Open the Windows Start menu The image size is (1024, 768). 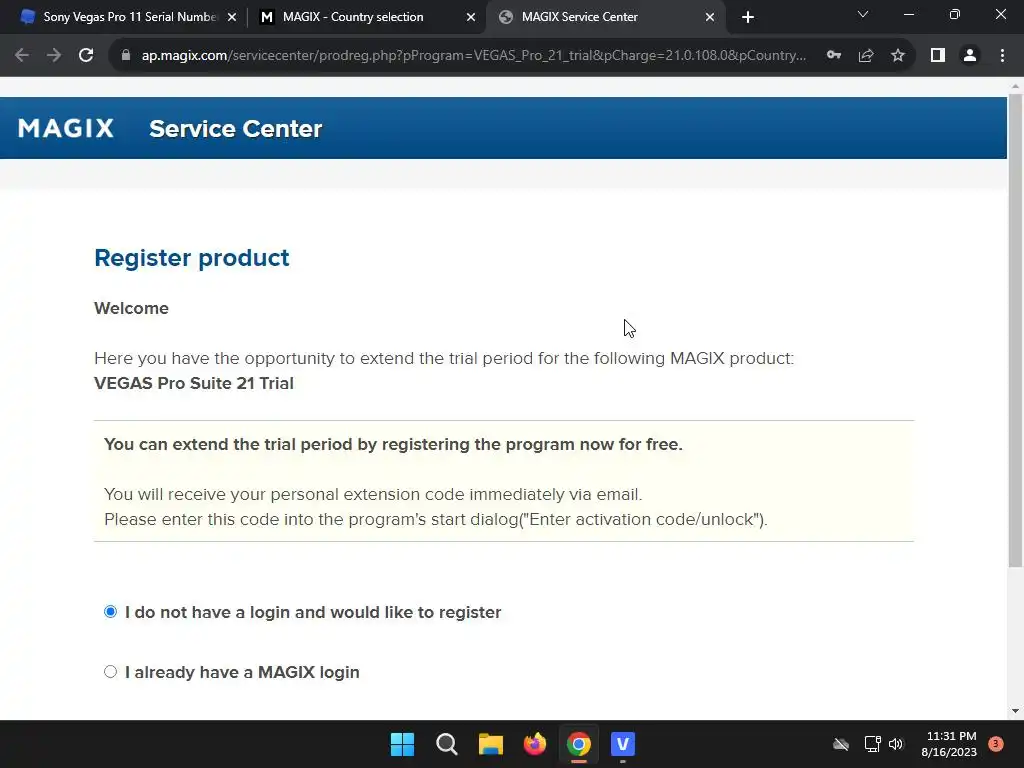[402, 744]
